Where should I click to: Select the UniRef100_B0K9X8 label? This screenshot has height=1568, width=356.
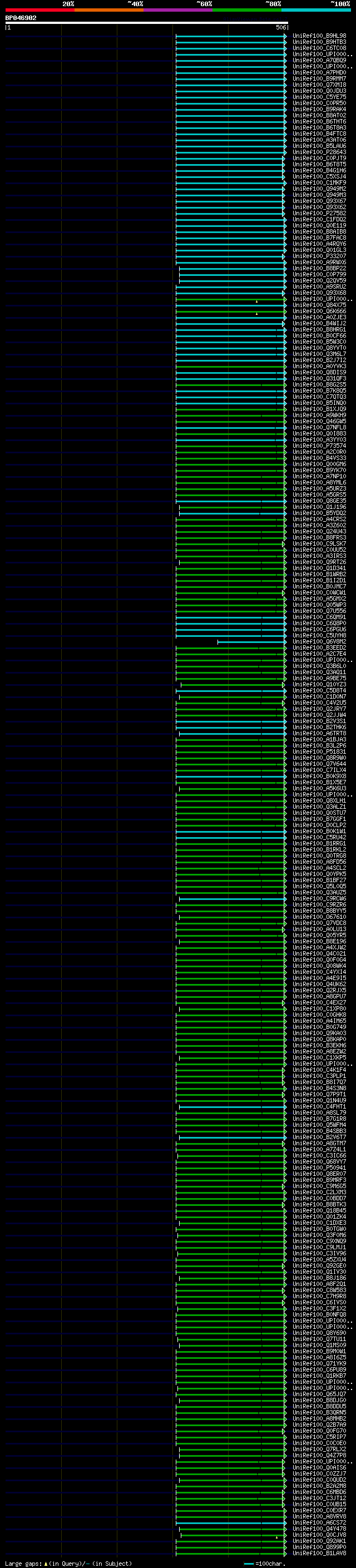[x=319, y=776]
